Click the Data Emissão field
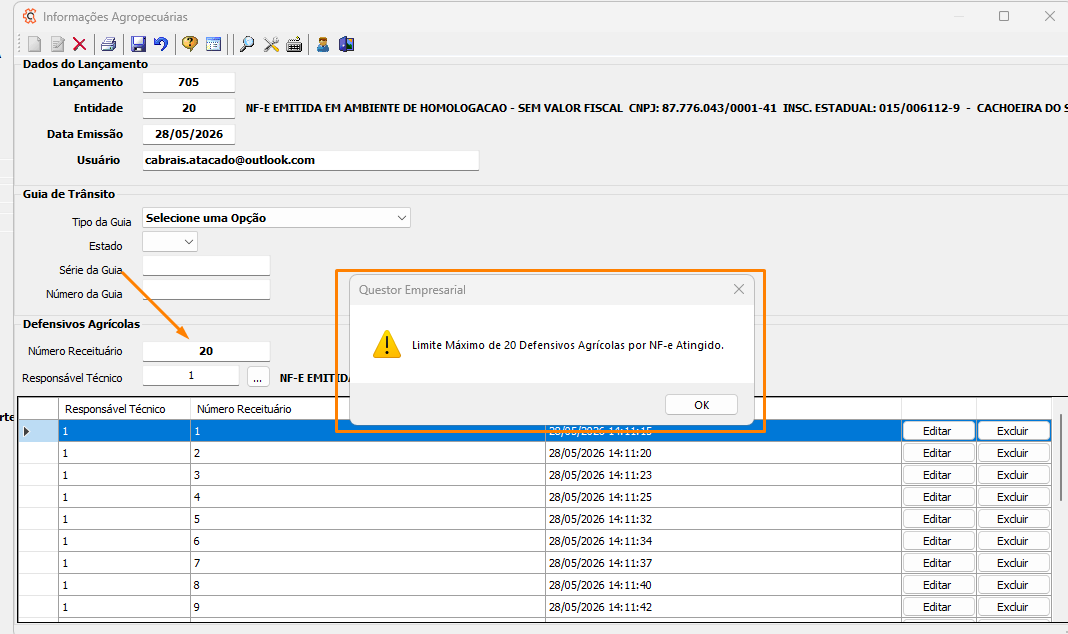 coord(189,134)
